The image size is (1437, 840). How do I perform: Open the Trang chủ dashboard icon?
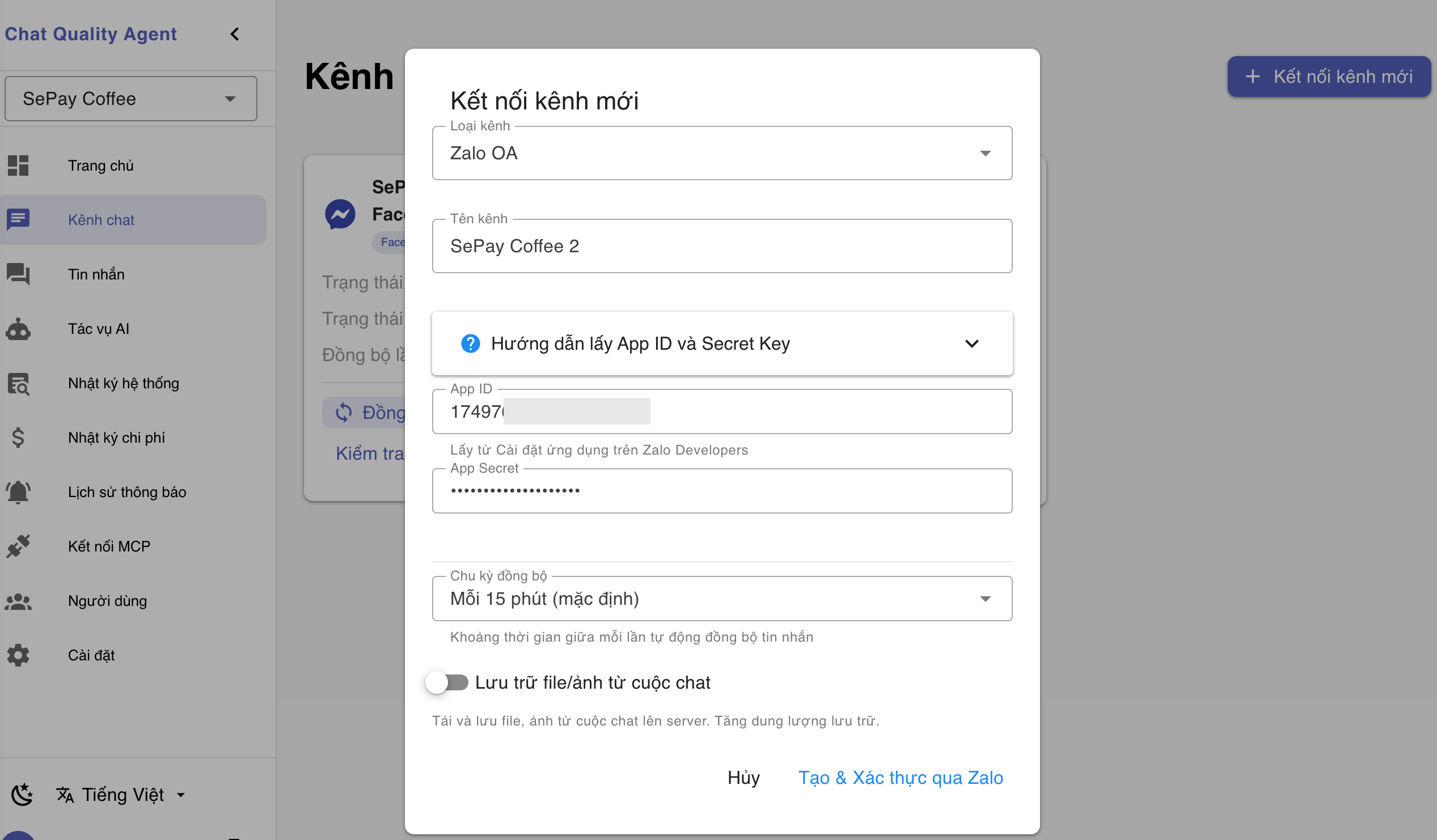(18, 166)
